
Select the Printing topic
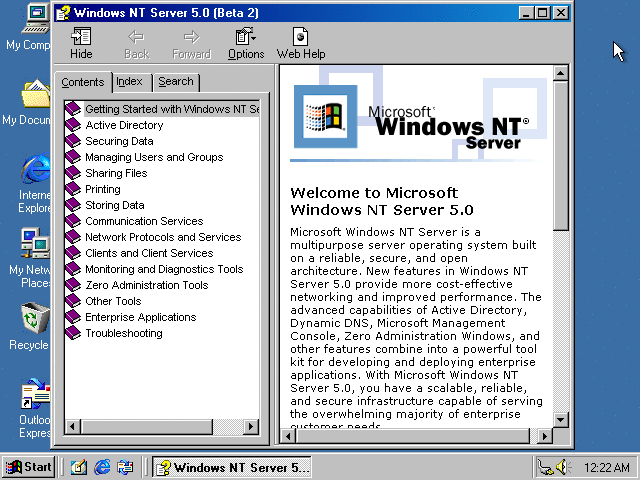click(x=102, y=189)
